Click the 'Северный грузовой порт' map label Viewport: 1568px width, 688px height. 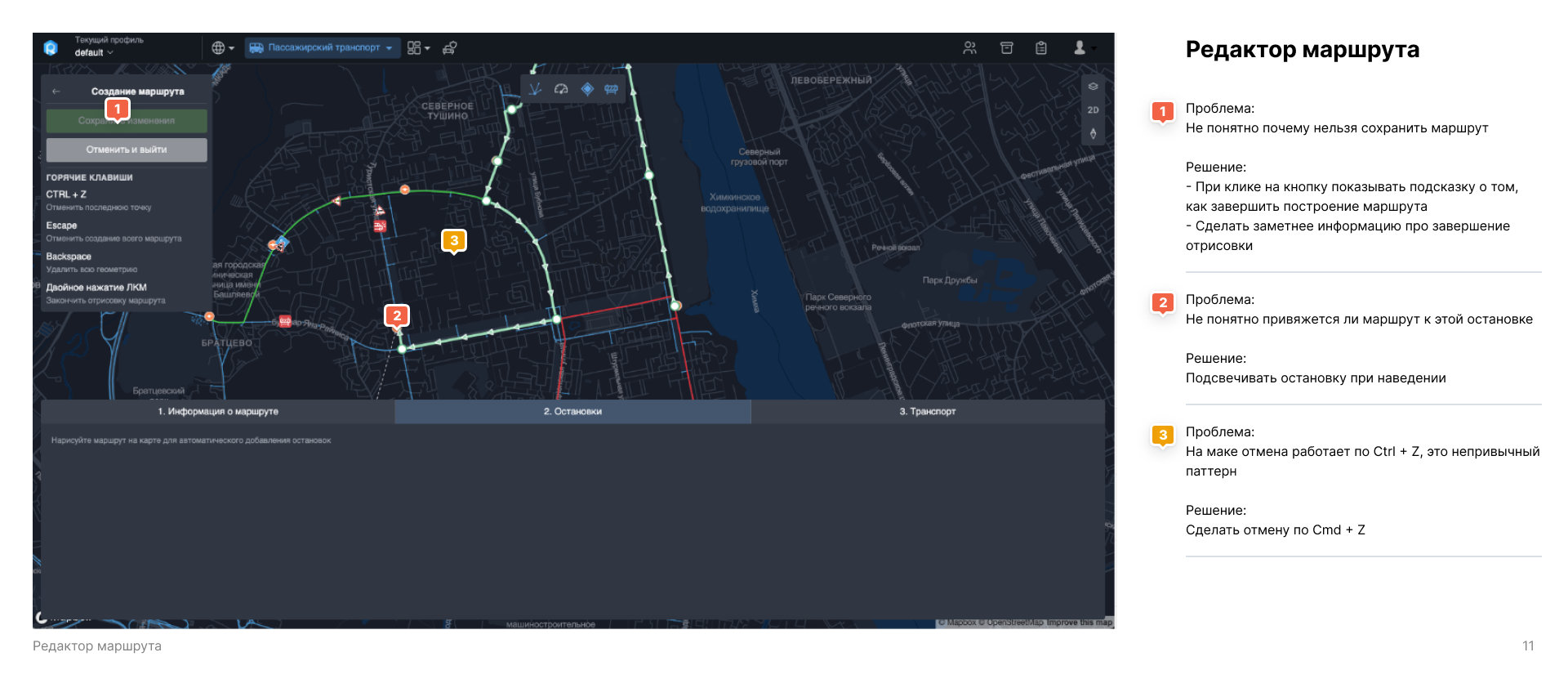tap(759, 157)
